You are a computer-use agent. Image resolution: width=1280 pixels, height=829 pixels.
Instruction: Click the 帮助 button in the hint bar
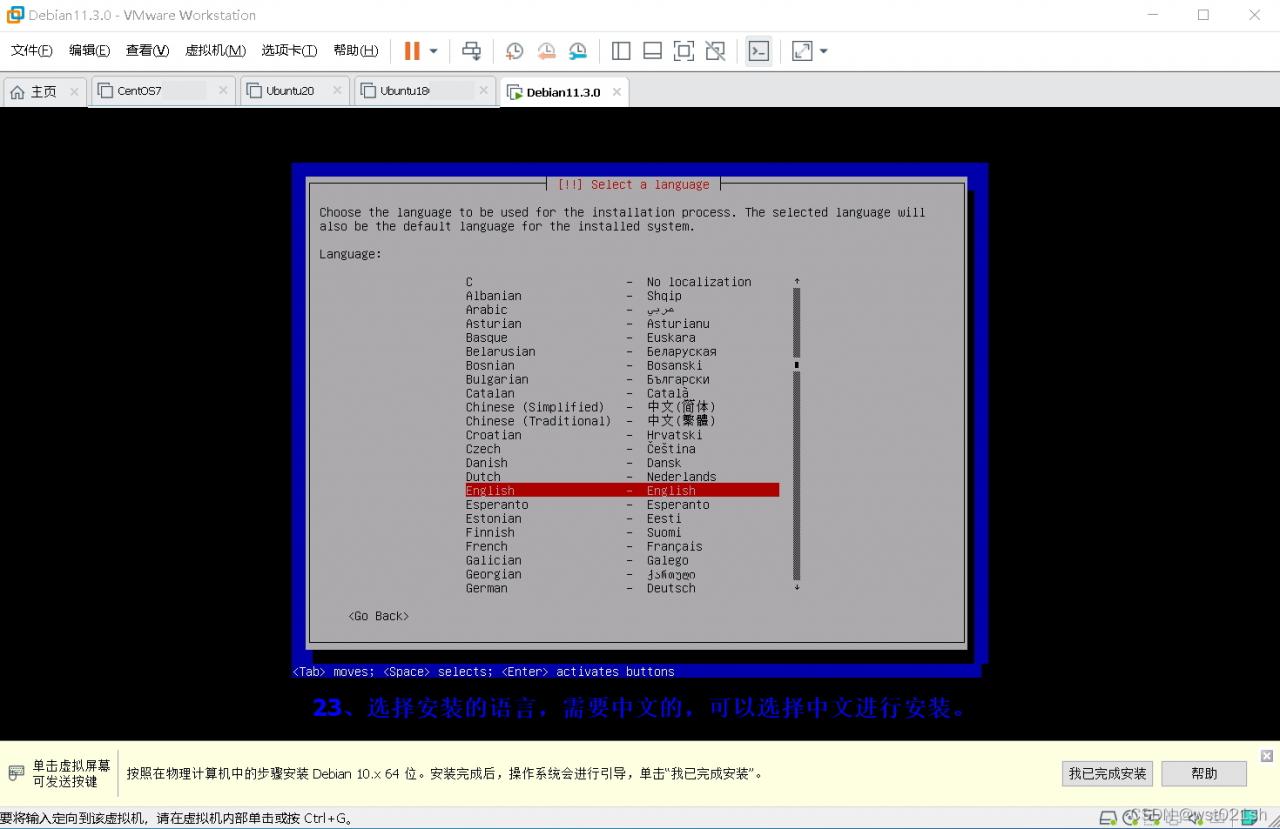pos(1204,773)
